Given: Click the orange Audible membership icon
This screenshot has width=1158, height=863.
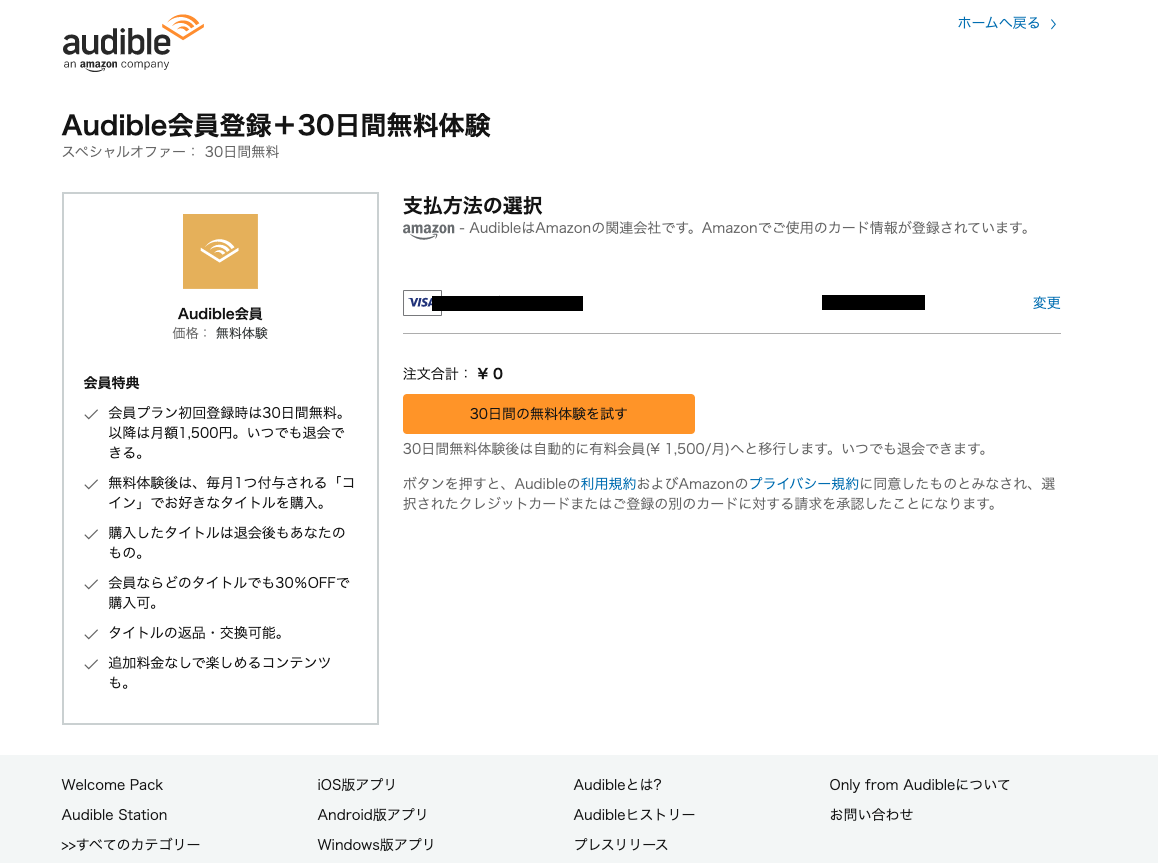Looking at the screenshot, I should (x=220, y=251).
